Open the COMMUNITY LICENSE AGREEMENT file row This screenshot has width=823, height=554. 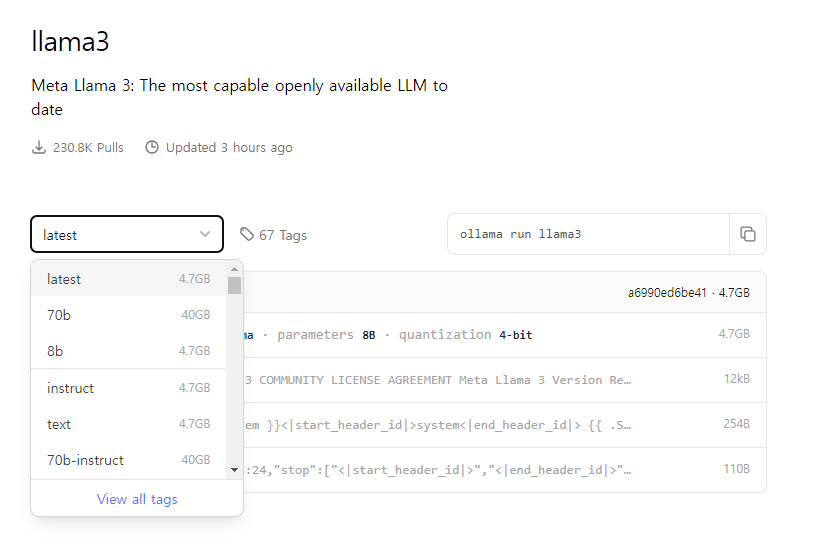(504, 380)
